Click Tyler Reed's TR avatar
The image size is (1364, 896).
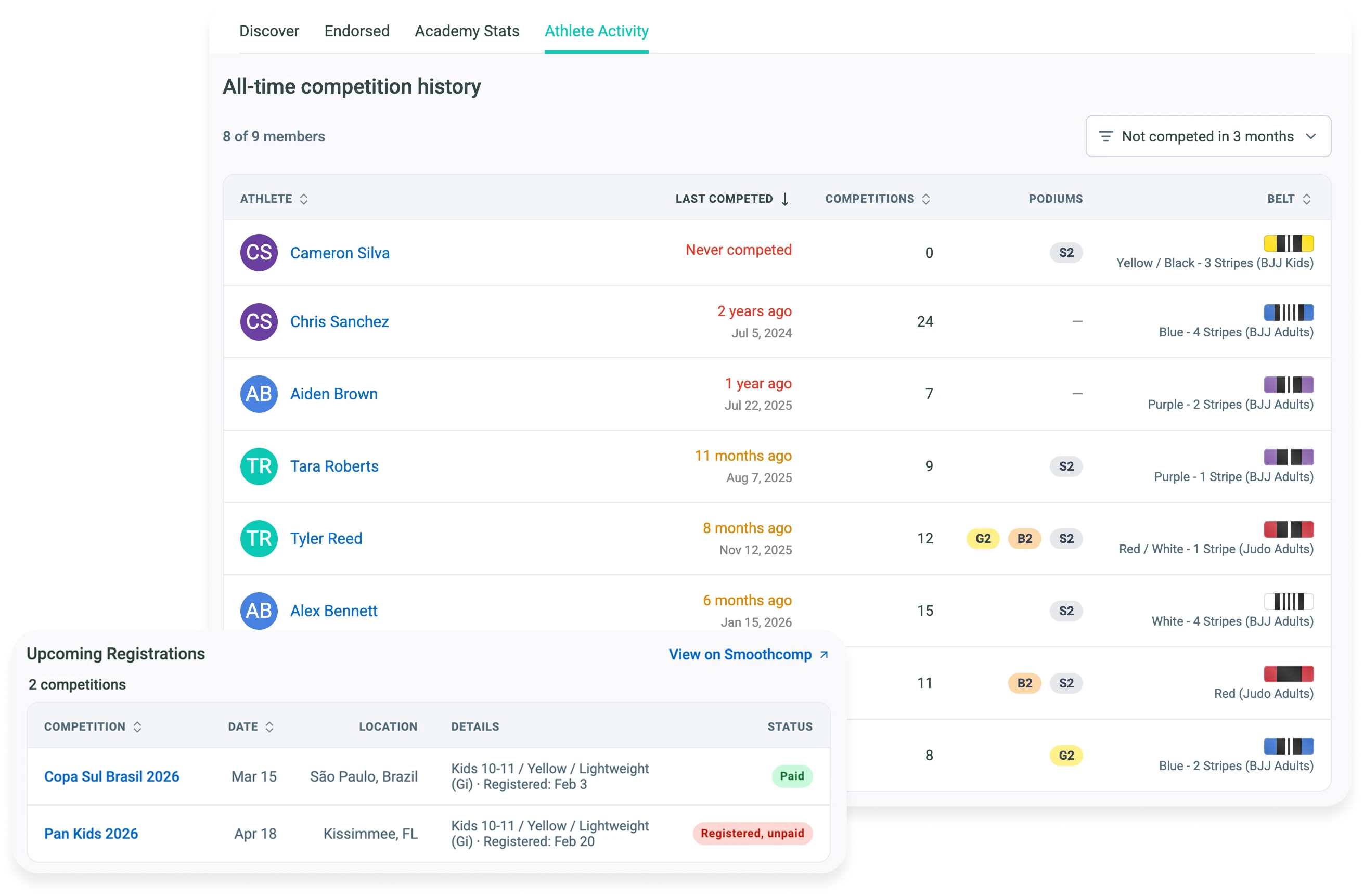click(259, 538)
